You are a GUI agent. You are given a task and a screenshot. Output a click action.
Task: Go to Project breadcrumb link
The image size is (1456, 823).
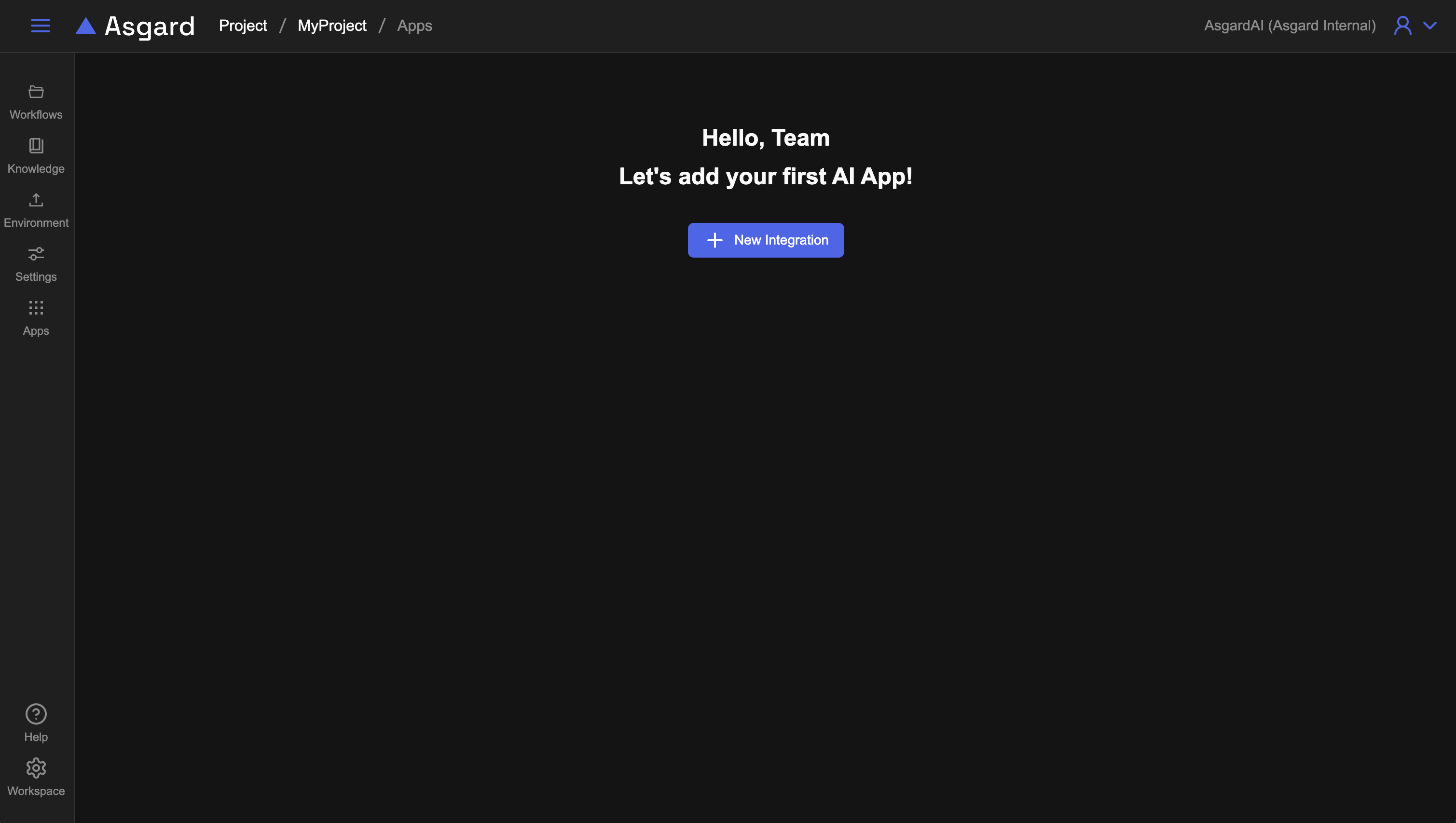pyautogui.click(x=243, y=26)
